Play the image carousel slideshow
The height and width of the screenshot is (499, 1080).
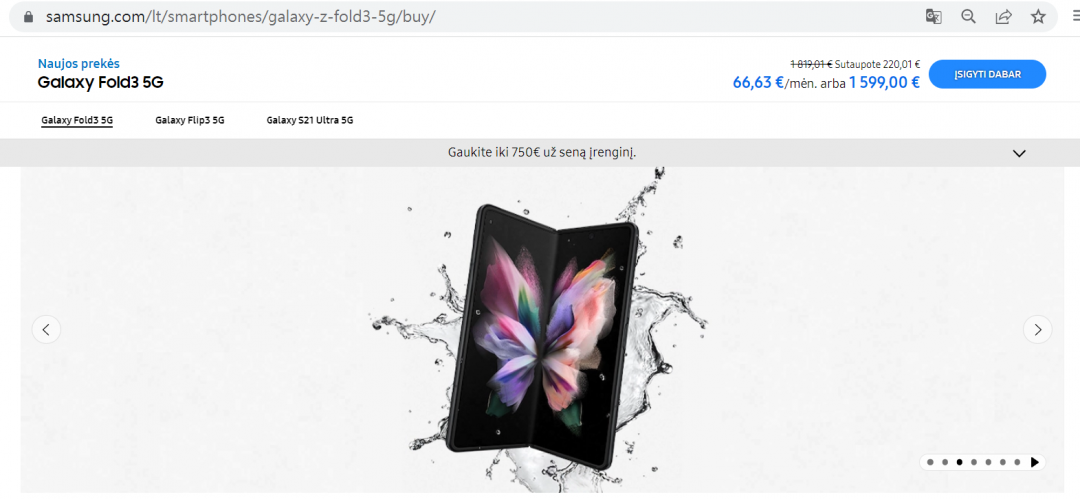click(x=1035, y=462)
